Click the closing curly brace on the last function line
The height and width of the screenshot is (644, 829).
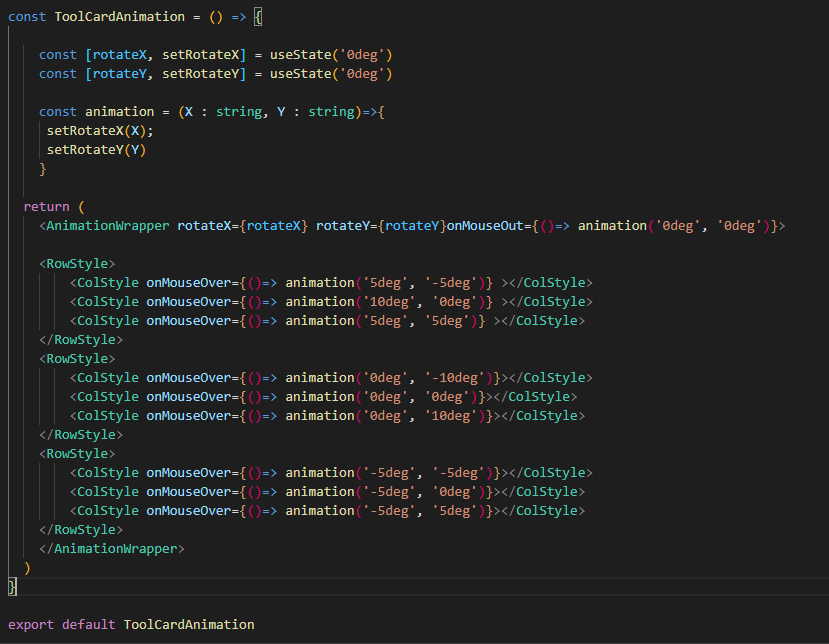(x=12, y=587)
